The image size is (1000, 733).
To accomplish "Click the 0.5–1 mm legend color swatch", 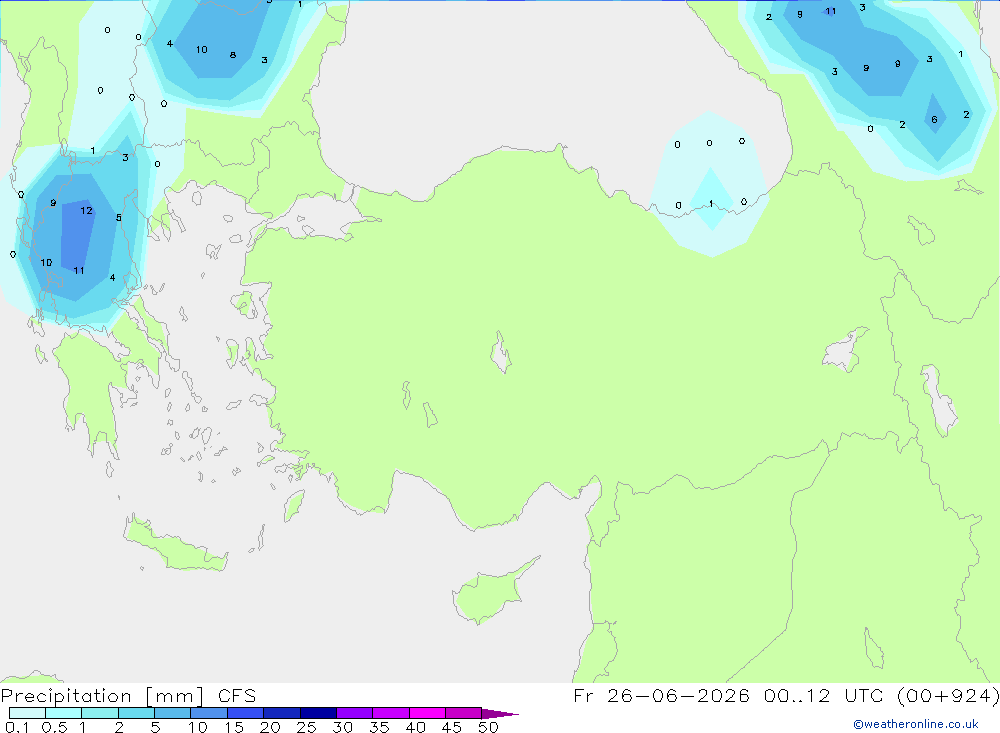I will point(64,713).
